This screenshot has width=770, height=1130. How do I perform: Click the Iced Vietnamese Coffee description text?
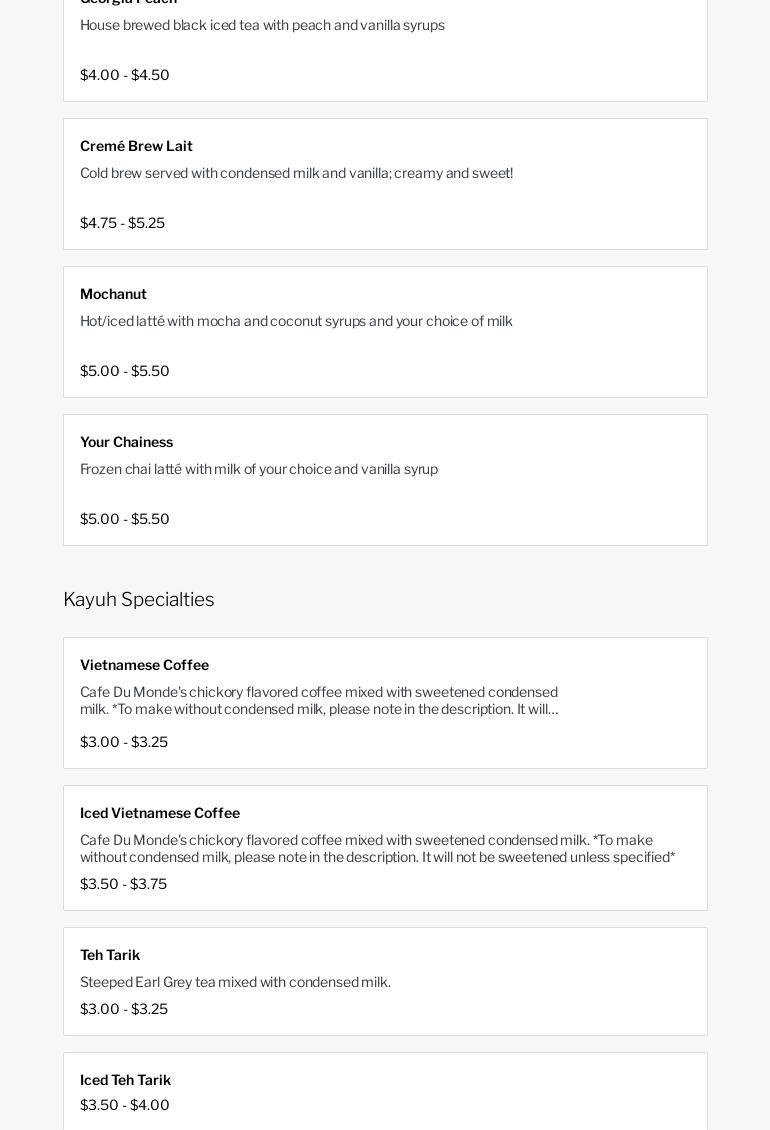(x=377, y=848)
